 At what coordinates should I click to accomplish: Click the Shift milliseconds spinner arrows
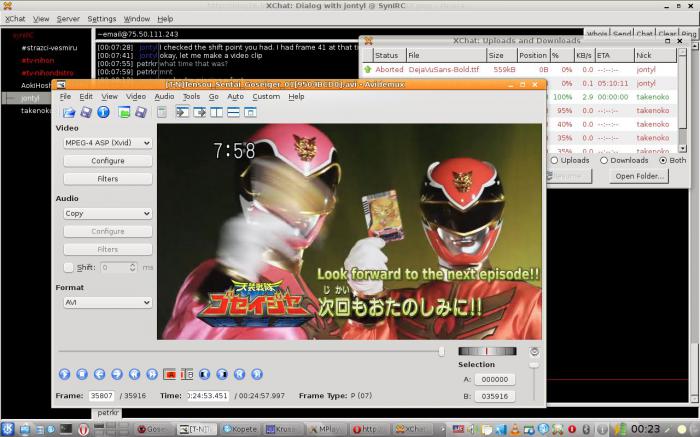click(x=133, y=267)
